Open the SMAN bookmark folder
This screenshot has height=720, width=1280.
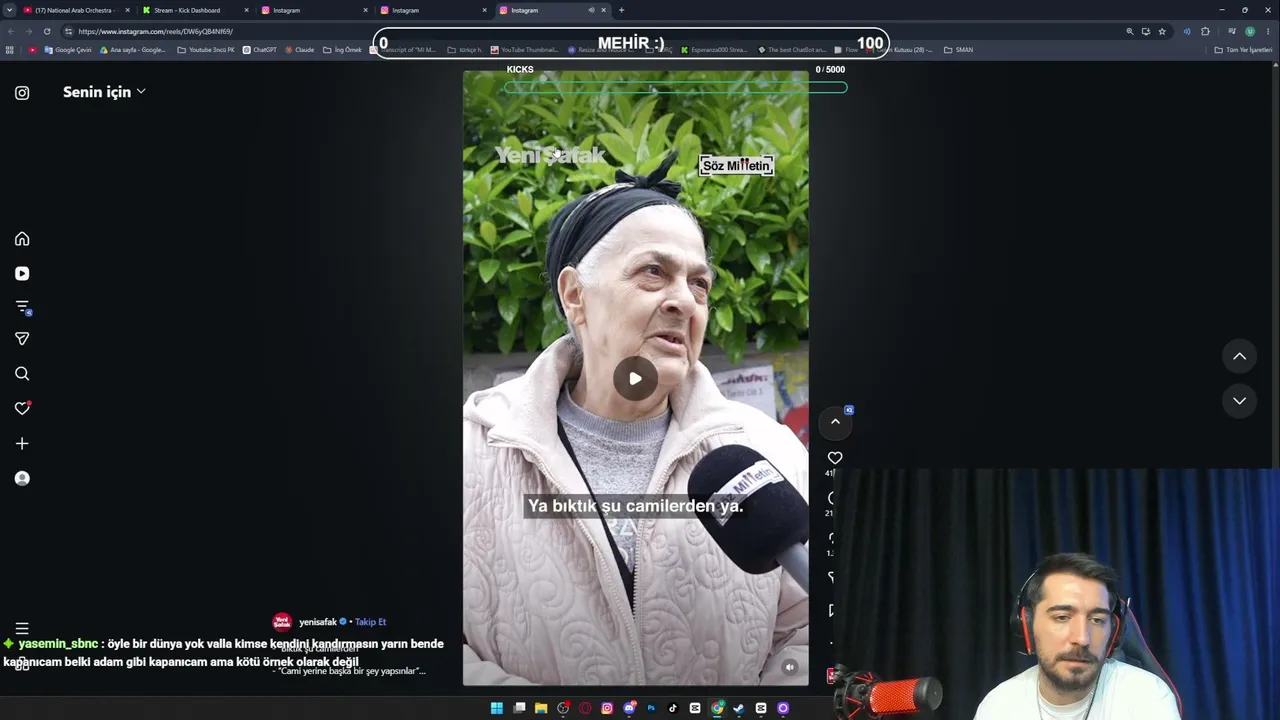(x=958, y=49)
